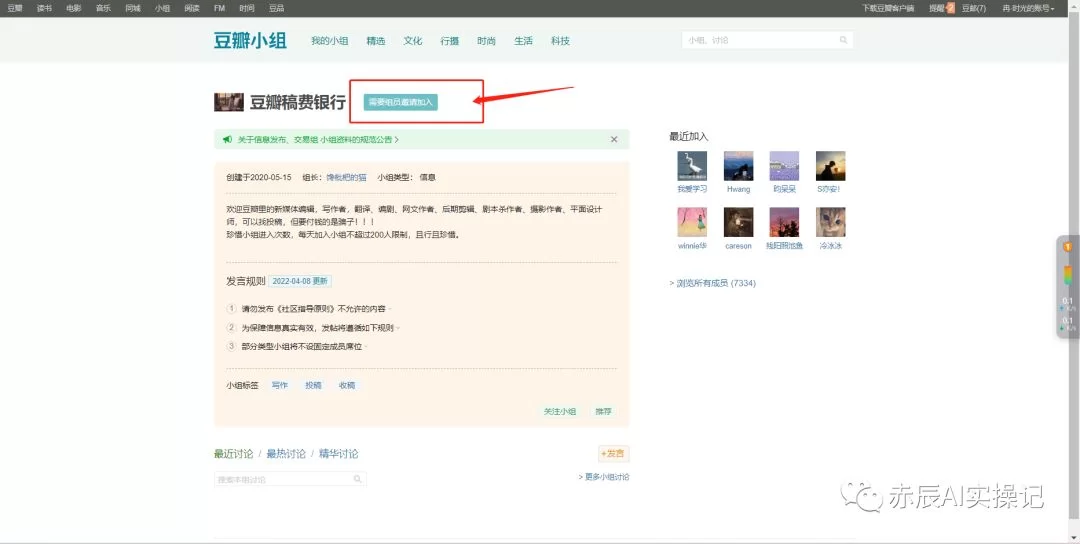Go to FM in top bar
Screen dimensions: 1080x544
[x=220, y=8]
